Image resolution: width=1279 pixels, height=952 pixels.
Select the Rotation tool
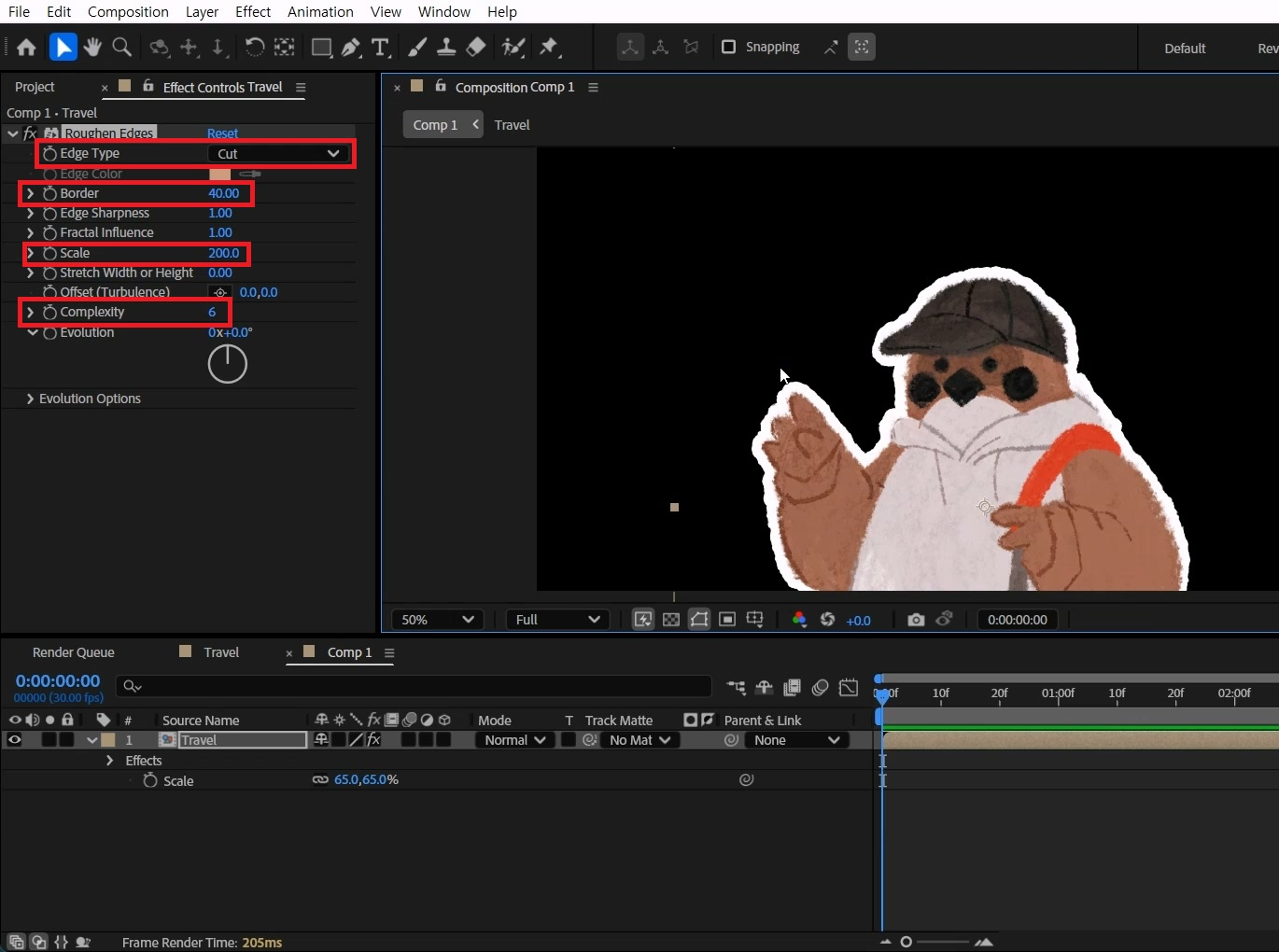click(254, 47)
